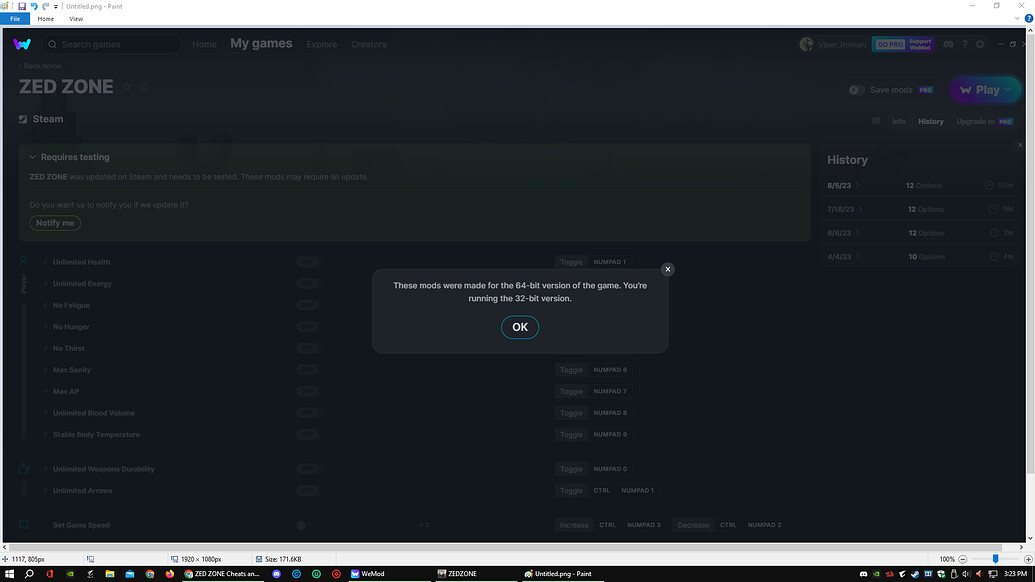Click the Undo arrow in Paint's title bar

33,6
